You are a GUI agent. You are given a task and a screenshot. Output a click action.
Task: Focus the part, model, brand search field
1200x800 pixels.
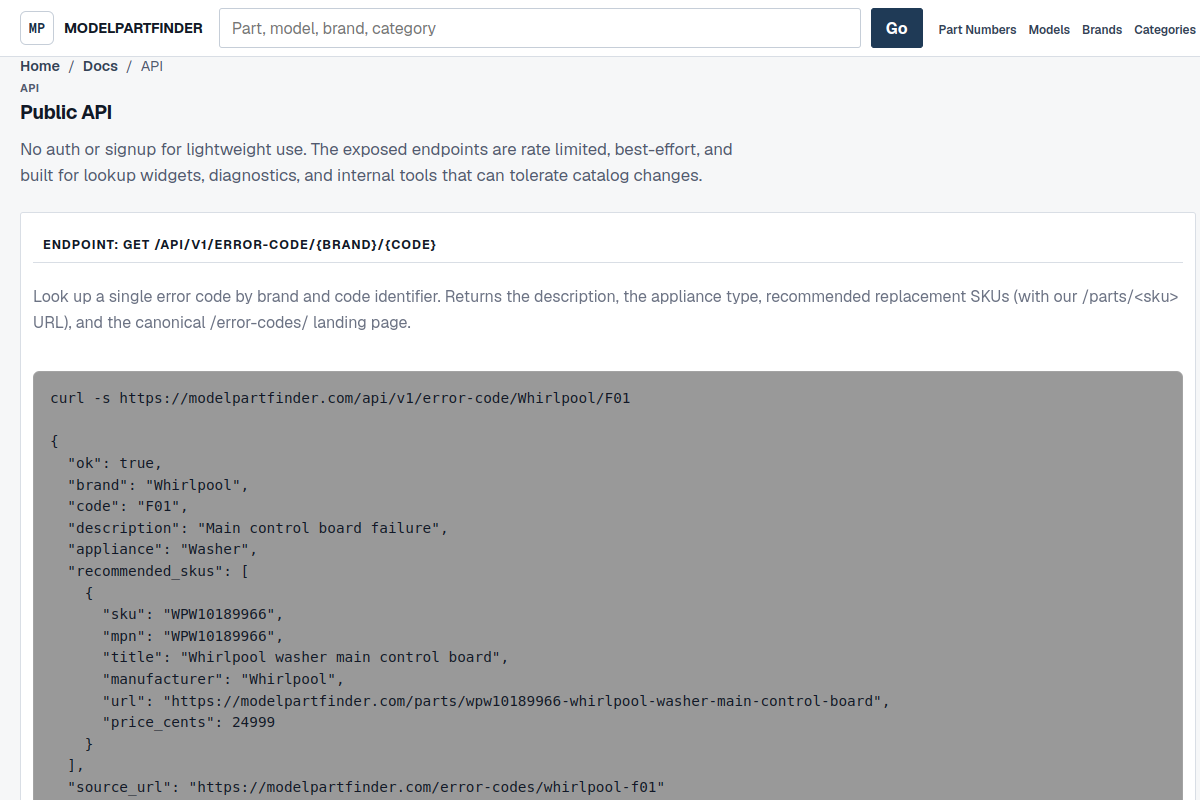pos(540,28)
